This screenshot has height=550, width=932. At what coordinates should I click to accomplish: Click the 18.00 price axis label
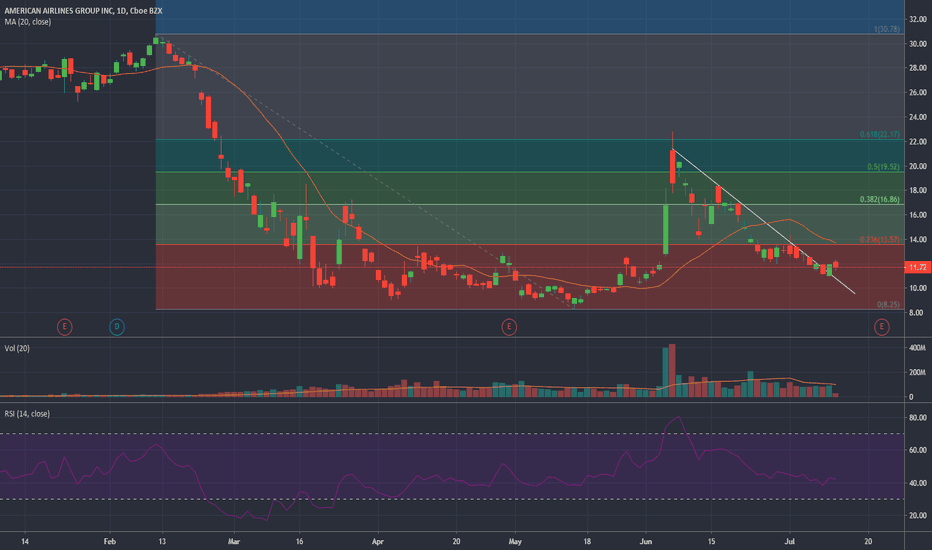click(918, 190)
